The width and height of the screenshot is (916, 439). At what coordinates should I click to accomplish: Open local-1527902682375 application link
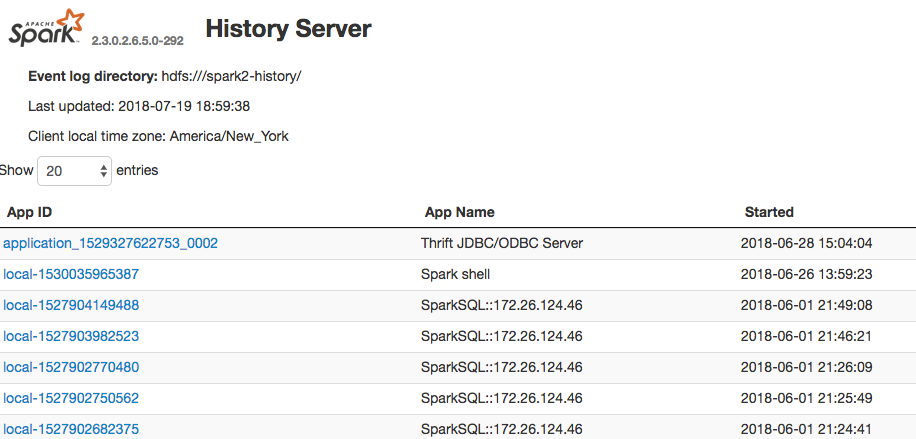(71, 429)
